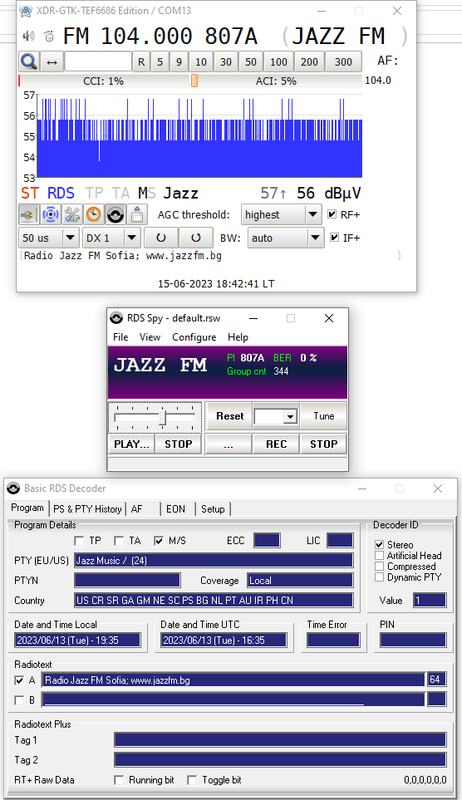Toggle the IF+ checkbox
This screenshot has width=462, height=800.
point(335,237)
